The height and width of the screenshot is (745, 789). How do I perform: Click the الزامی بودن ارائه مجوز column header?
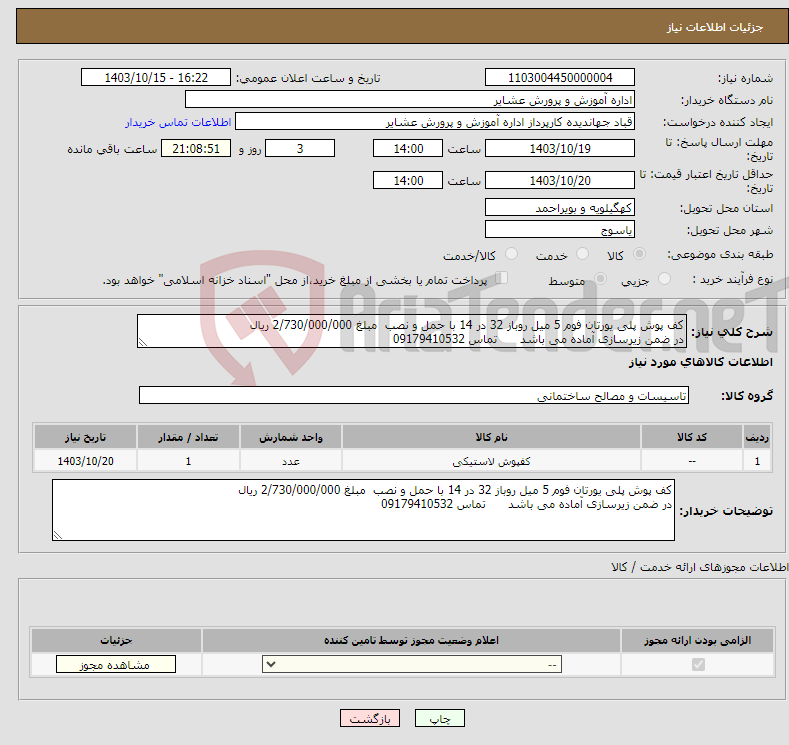[x=697, y=640]
